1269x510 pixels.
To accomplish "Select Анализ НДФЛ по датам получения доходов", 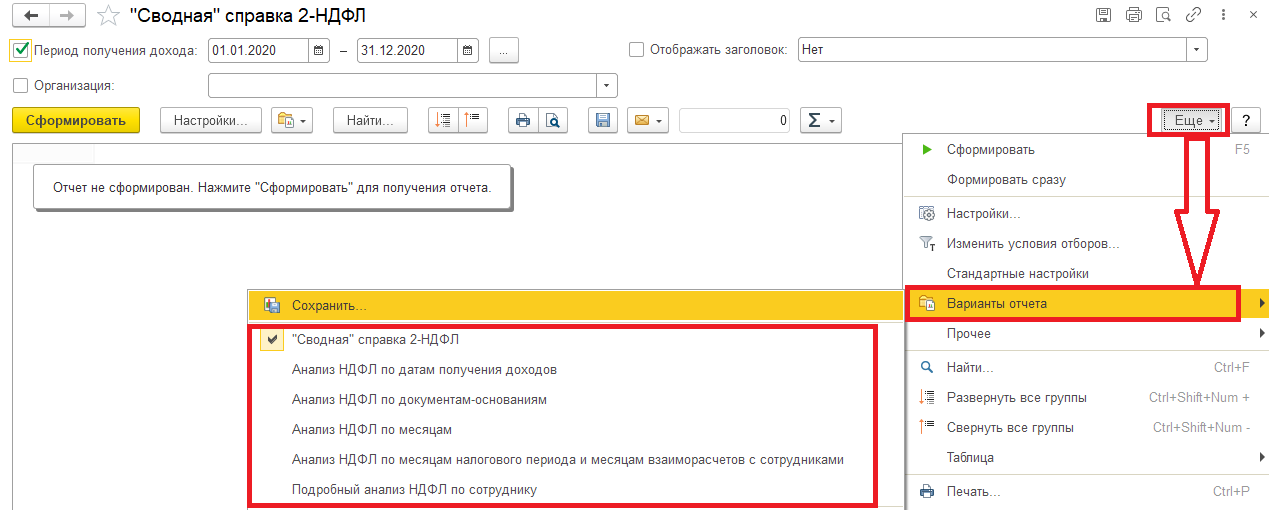I will (575, 369).
